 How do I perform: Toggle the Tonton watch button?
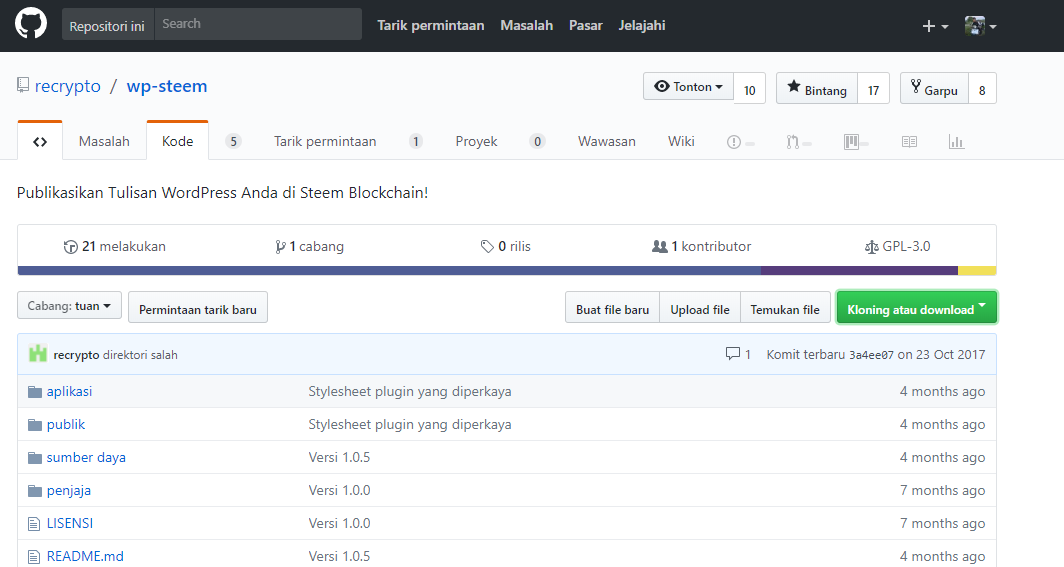click(688, 87)
